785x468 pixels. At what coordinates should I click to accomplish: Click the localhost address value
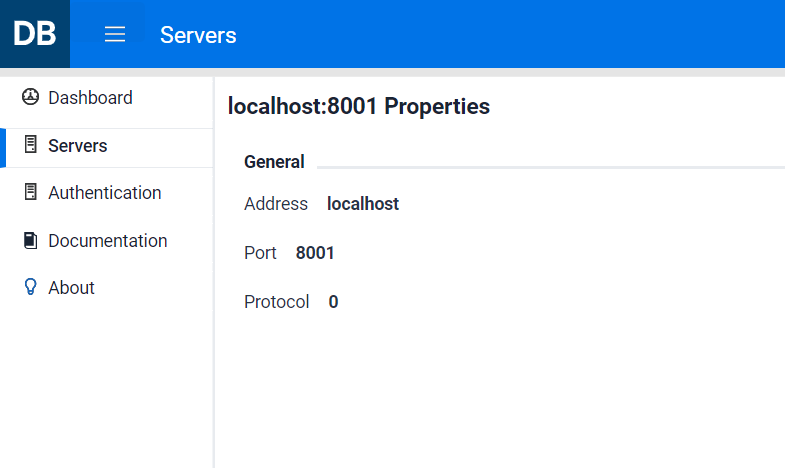pyautogui.click(x=363, y=204)
